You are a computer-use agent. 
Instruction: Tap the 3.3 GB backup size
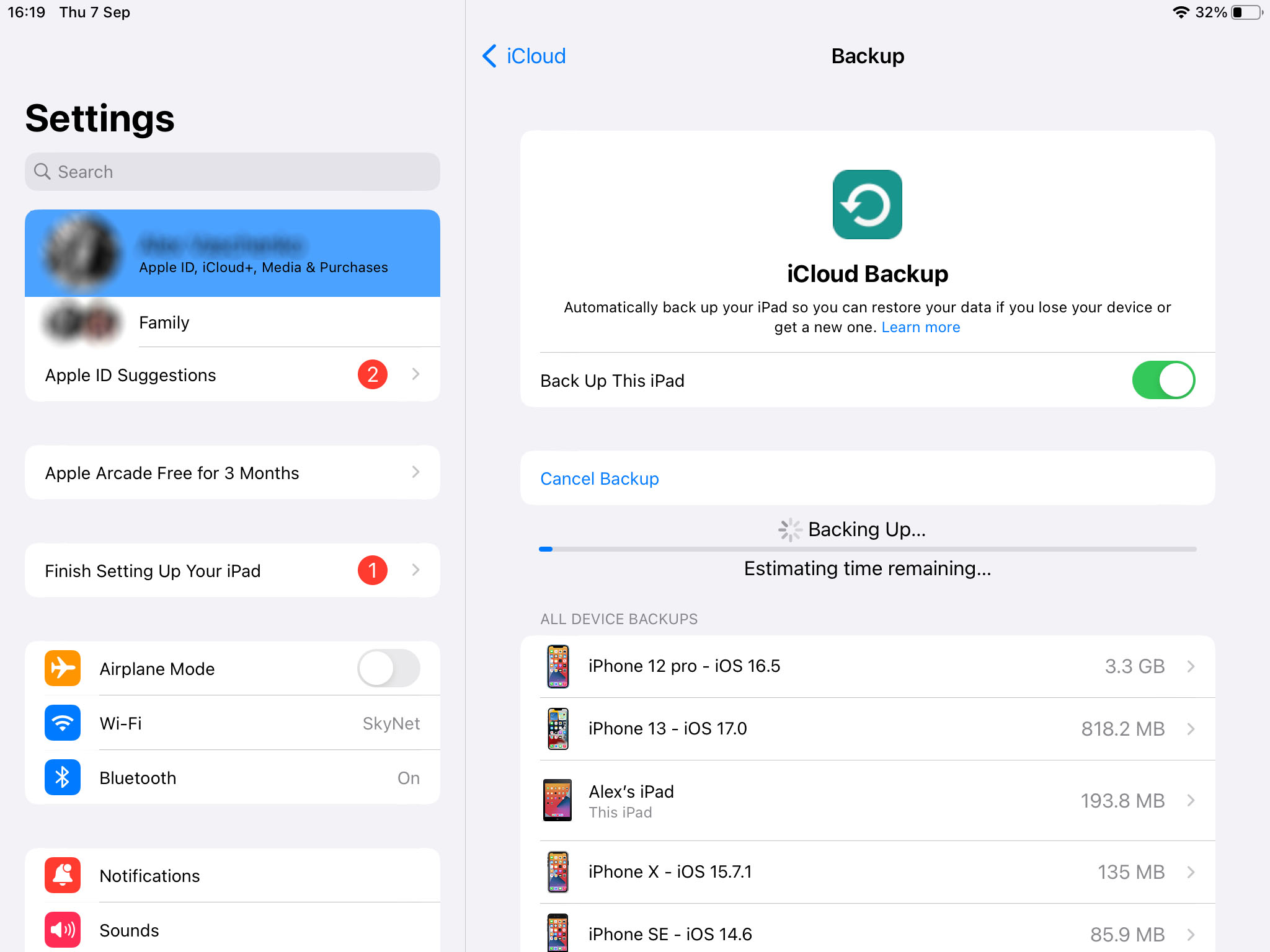tap(1134, 666)
